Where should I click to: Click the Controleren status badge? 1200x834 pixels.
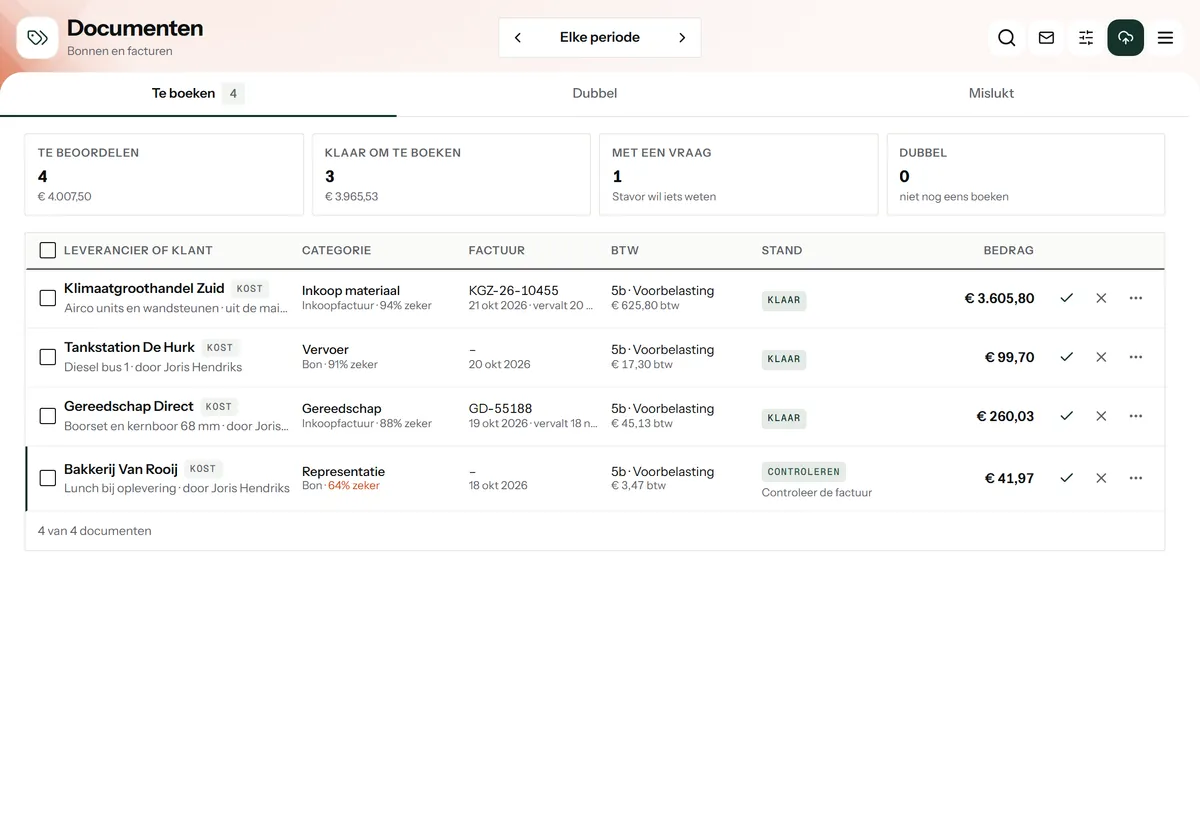pos(804,472)
